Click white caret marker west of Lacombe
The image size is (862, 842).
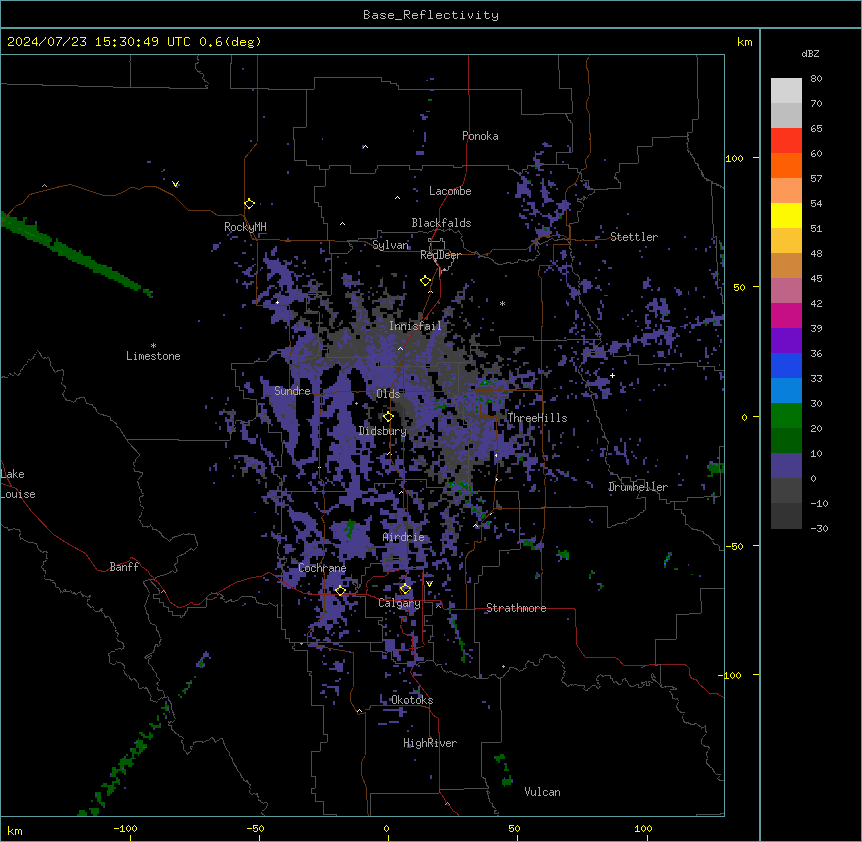397,197
